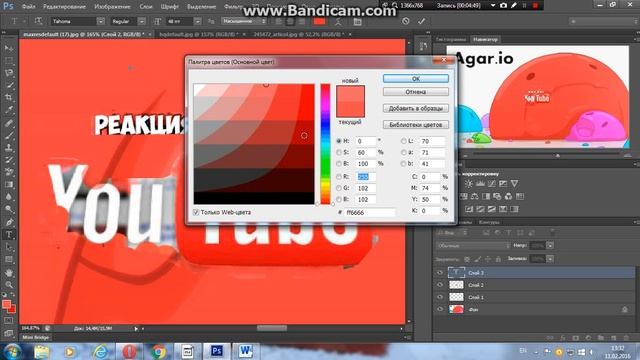This screenshot has height=360, width=640.
Task: Select the Zoom tool in toolbox
Action: point(9,284)
